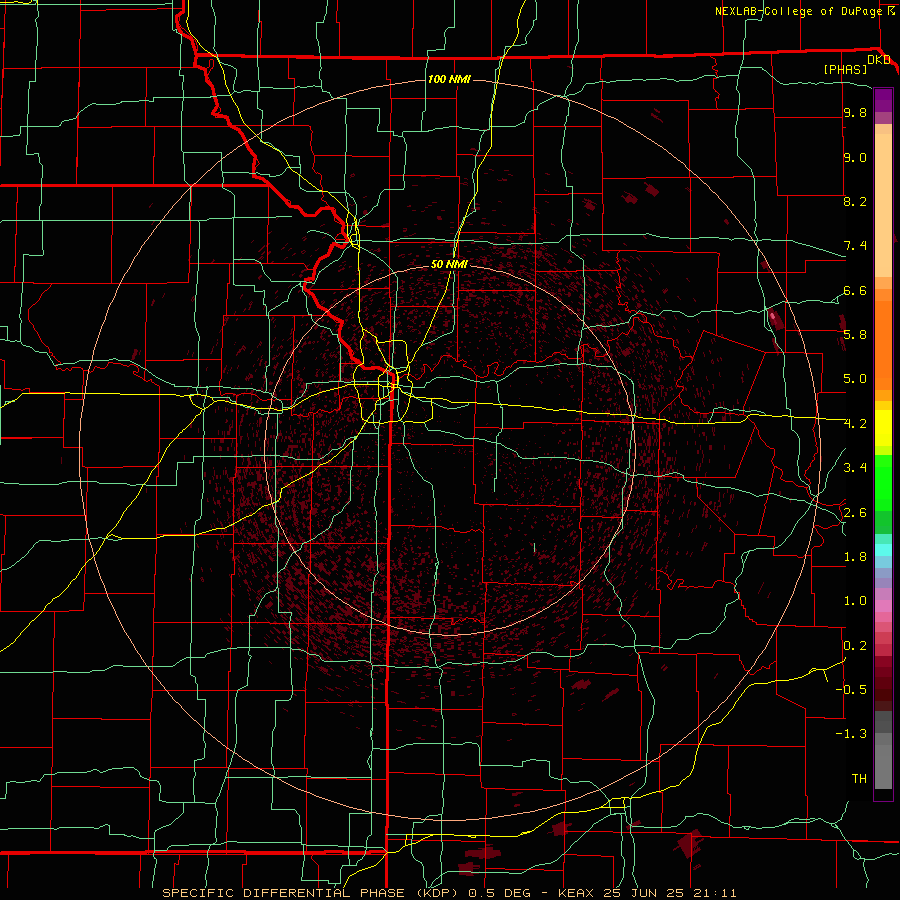This screenshot has width=900, height=900.
Task: Pick the pink swatch on the color scale
Action: [x=883, y=606]
